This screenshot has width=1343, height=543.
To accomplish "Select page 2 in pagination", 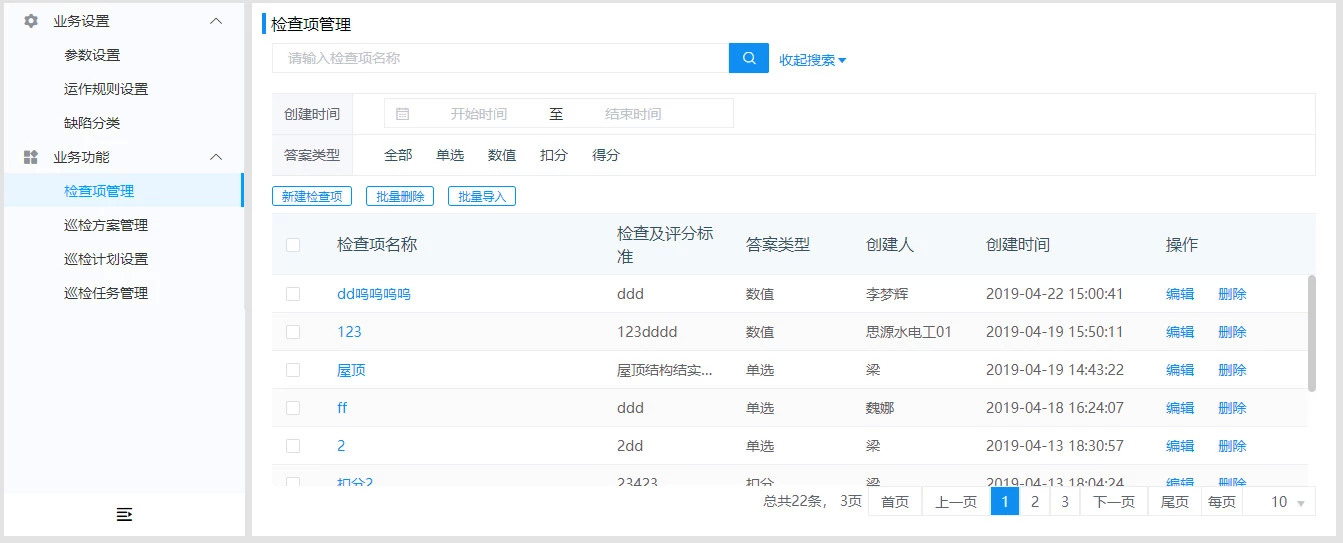I will tap(1035, 502).
